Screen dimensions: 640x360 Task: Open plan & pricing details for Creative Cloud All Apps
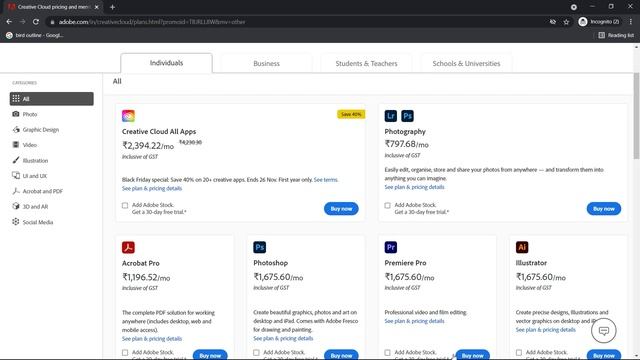[x=152, y=188]
